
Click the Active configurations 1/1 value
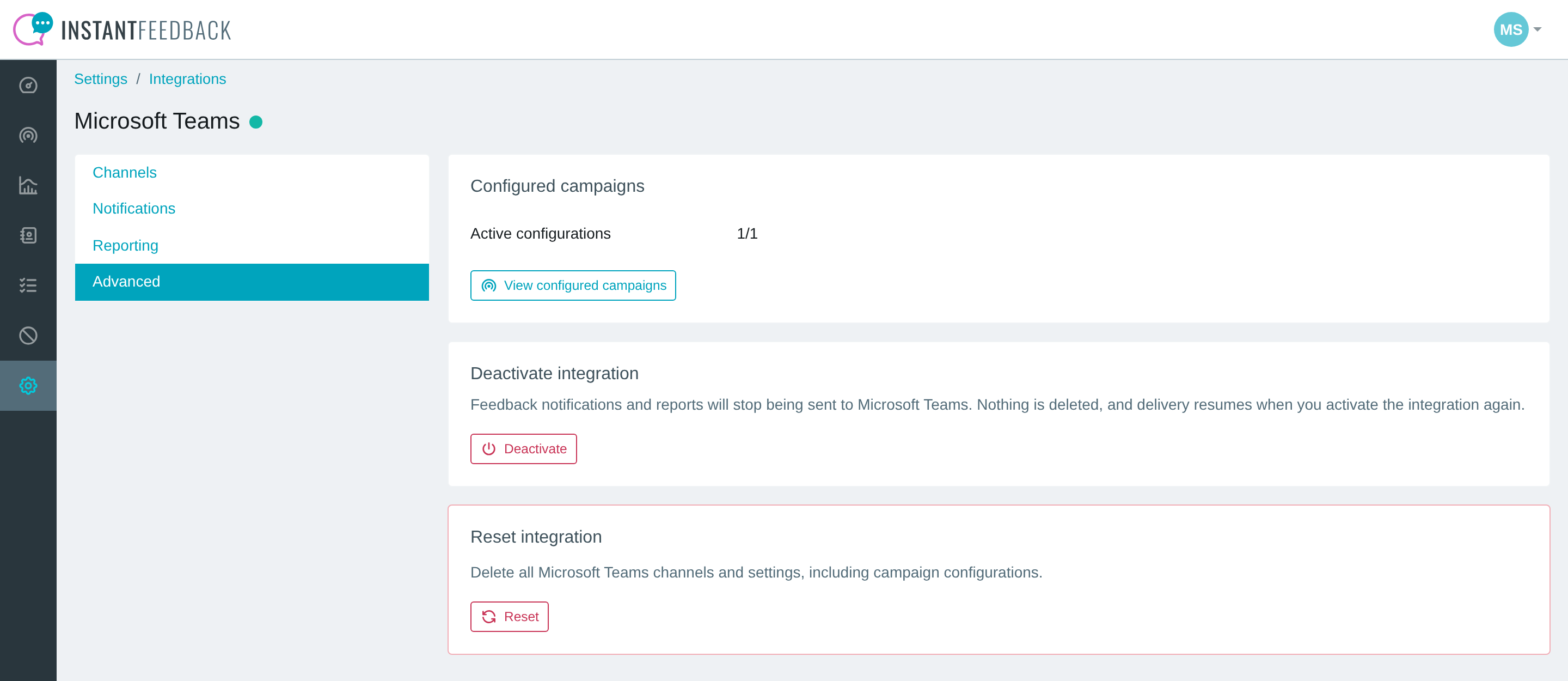tap(747, 234)
